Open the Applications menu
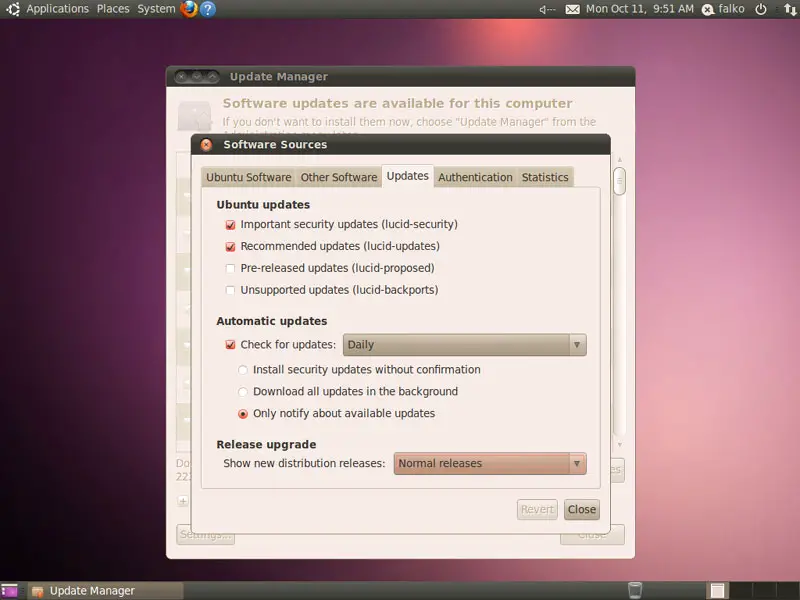Viewport: 800px width, 600px height. (x=57, y=9)
